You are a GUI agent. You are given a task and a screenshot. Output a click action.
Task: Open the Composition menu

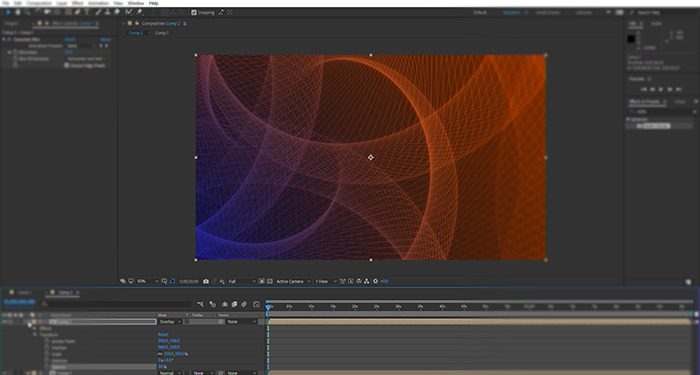click(x=39, y=3)
